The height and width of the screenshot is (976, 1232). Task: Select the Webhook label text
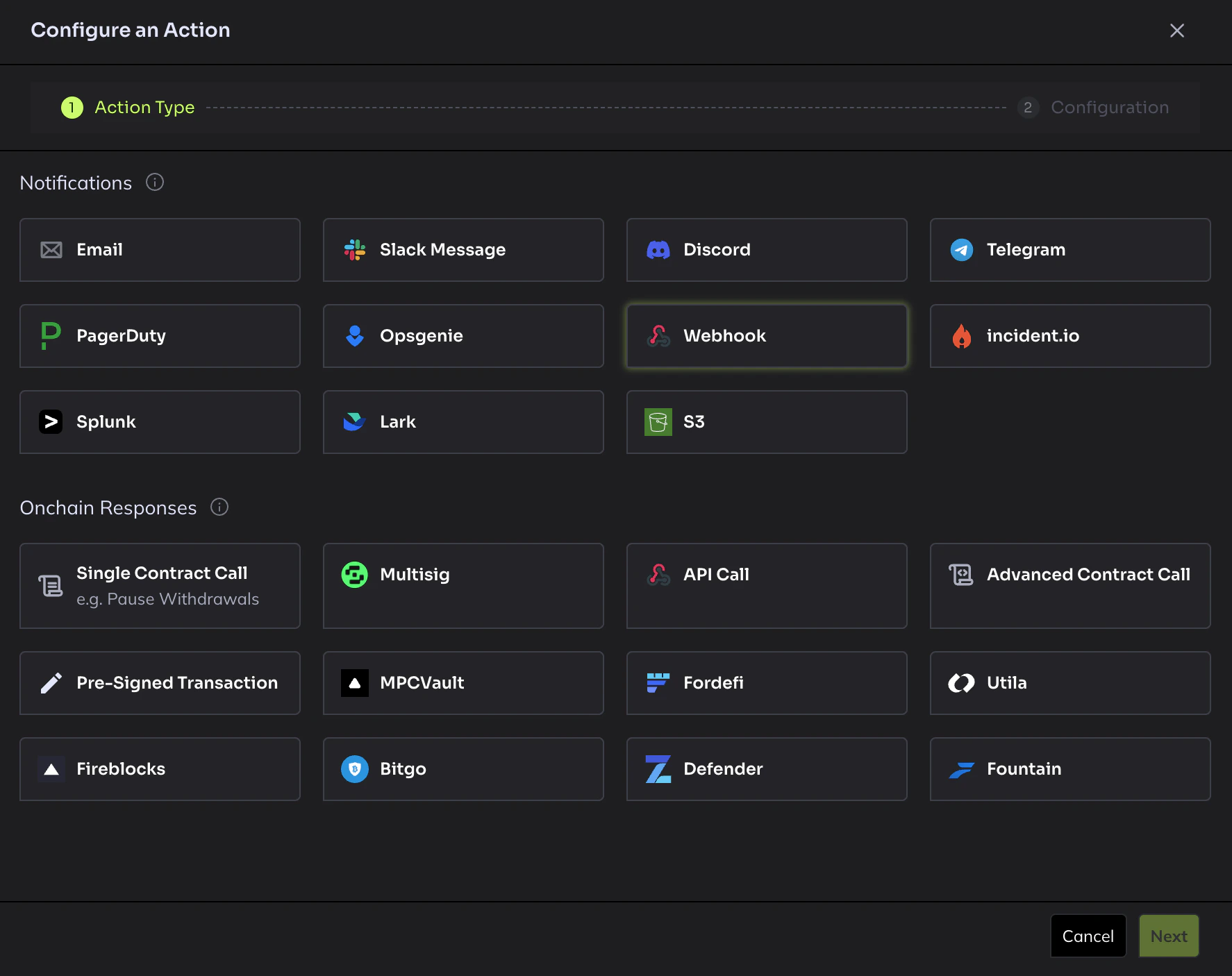(x=724, y=336)
